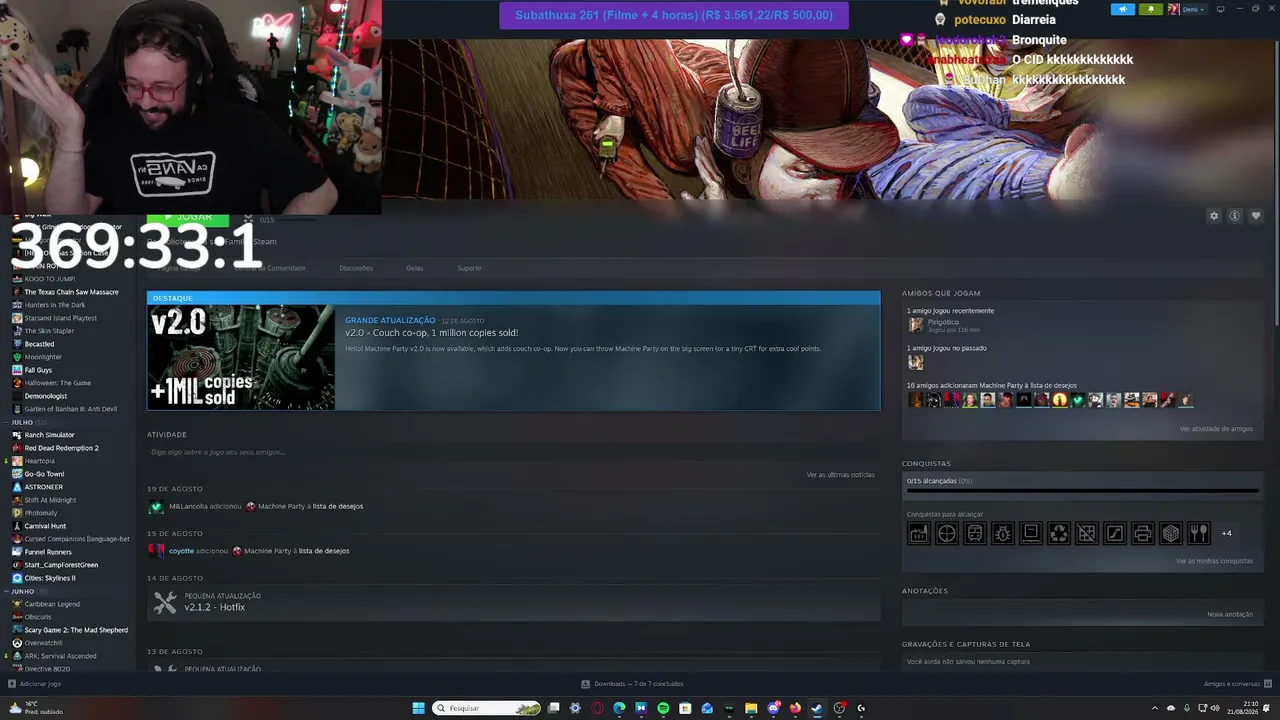Select Halloween: The Game in library
The height and width of the screenshot is (720, 1280).
click(58, 383)
